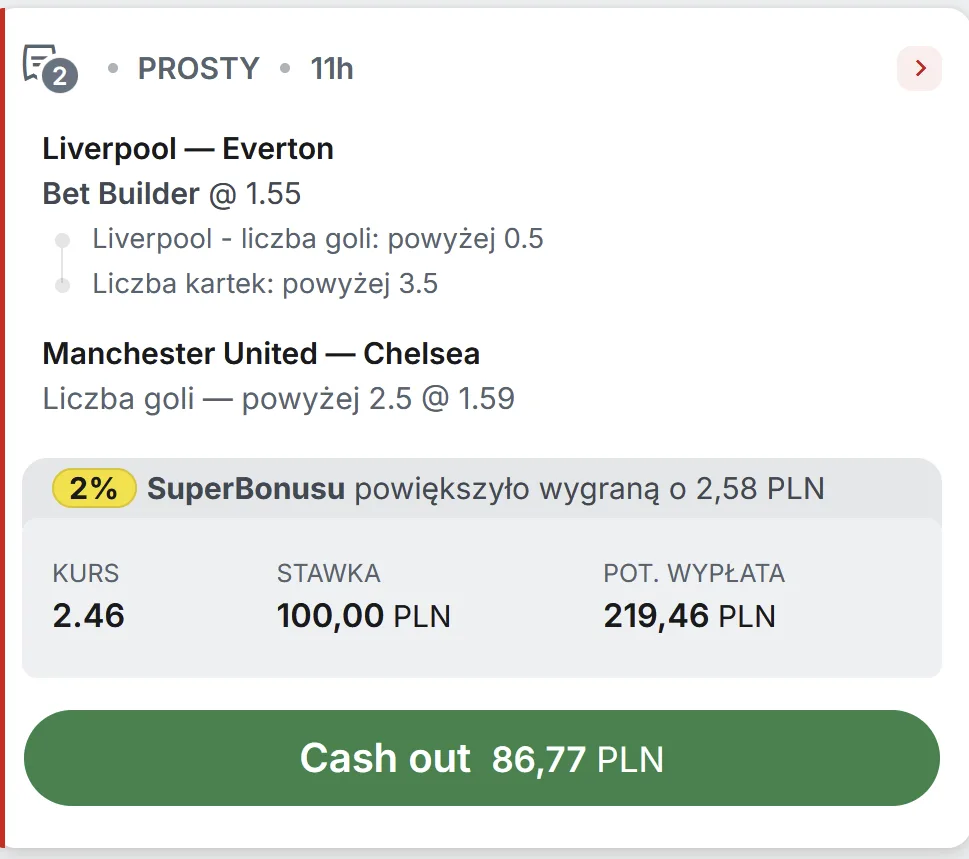Click the coupon ticket icon with counter badge
This screenshot has width=969, height=859.
pos(40,63)
